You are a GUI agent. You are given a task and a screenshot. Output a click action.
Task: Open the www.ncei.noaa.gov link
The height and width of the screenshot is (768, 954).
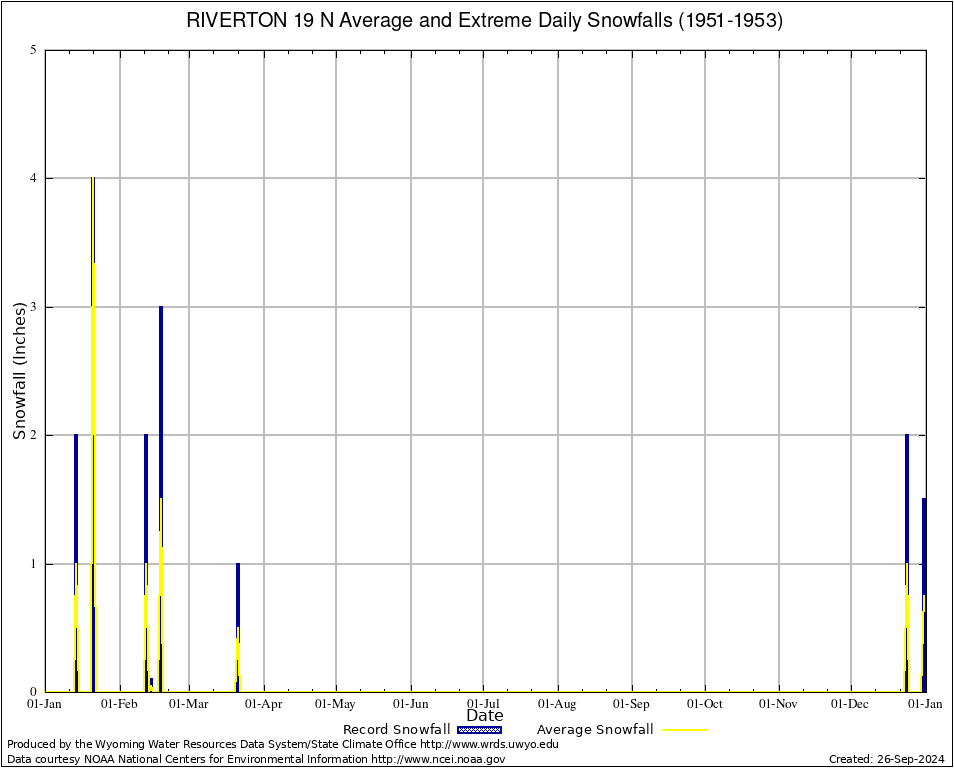tap(438, 759)
